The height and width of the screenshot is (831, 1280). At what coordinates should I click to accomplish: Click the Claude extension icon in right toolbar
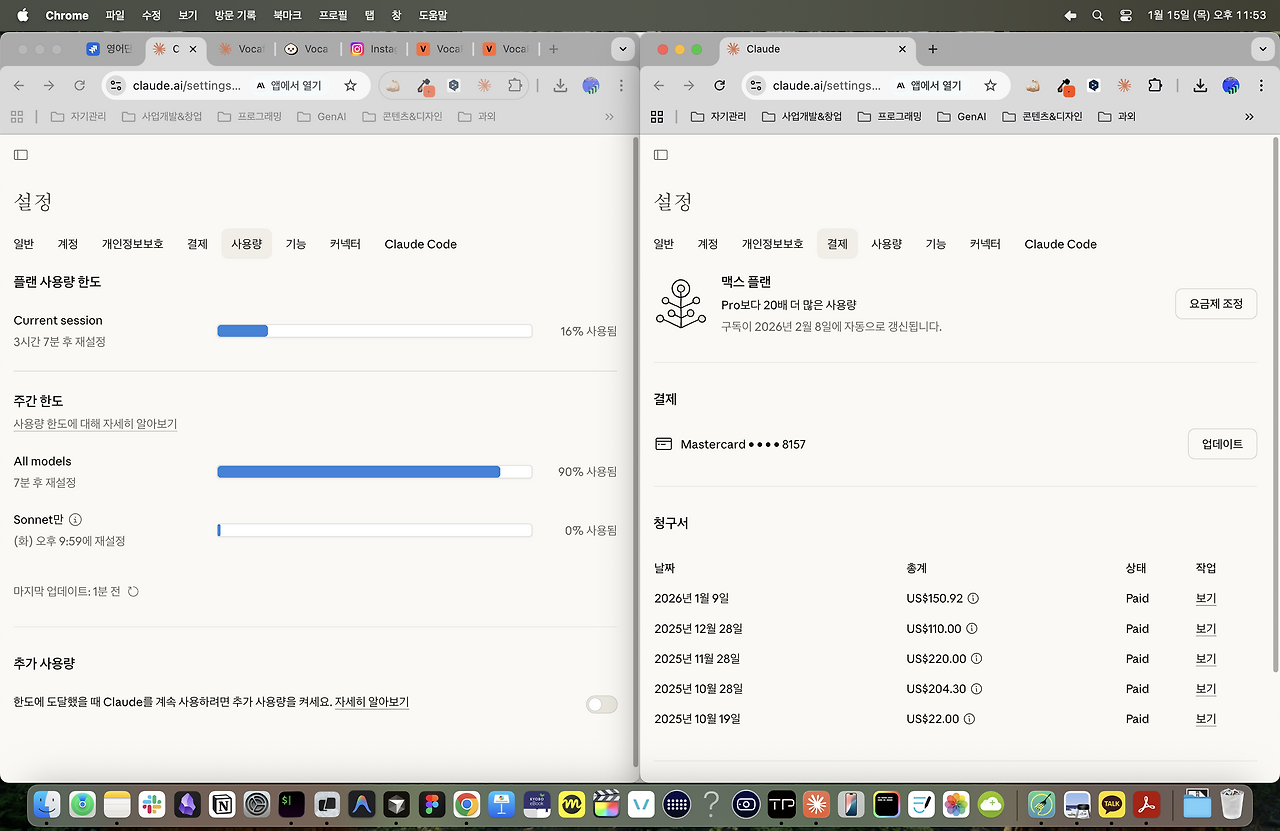coord(1124,86)
